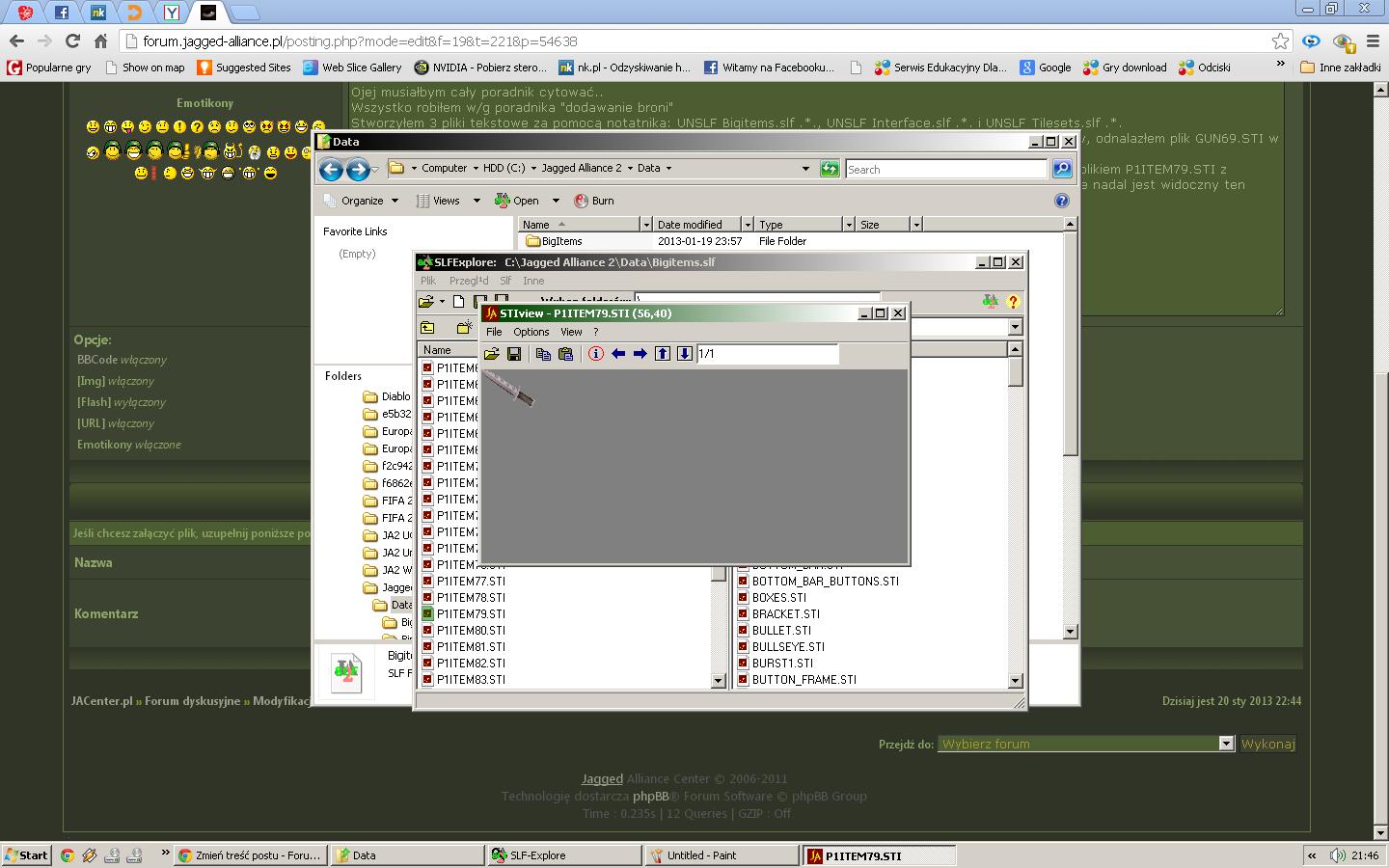This screenshot has width=1389, height=868.
Task: Open the File menu in STIview
Action: pos(494,332)
